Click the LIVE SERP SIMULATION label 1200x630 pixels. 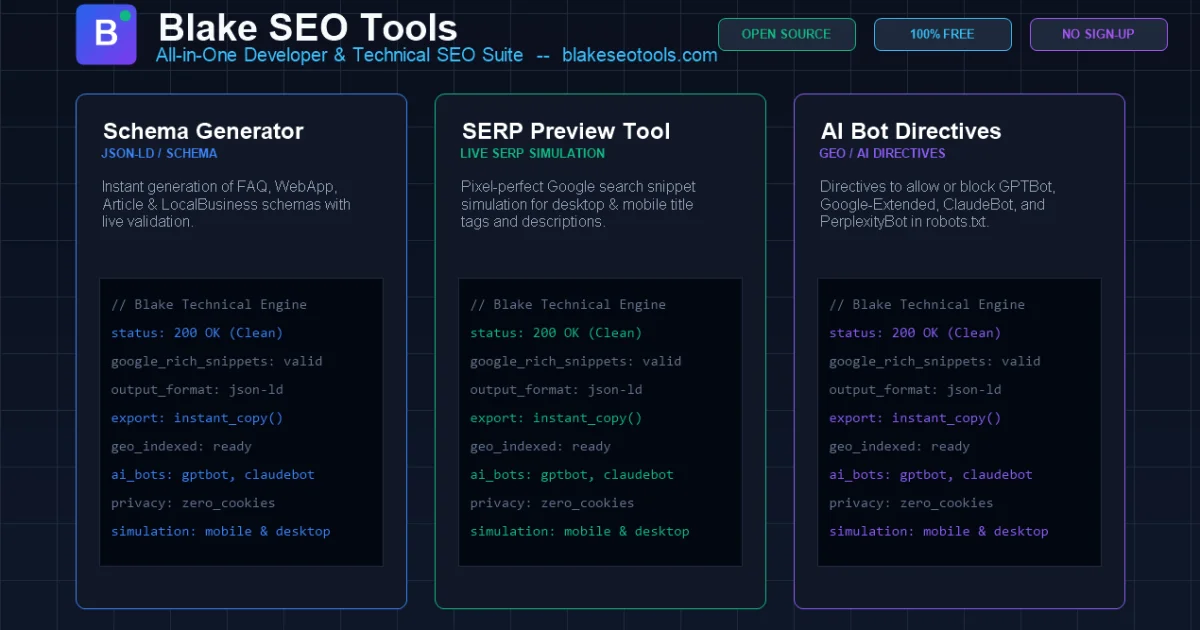[x=532, y=154]
